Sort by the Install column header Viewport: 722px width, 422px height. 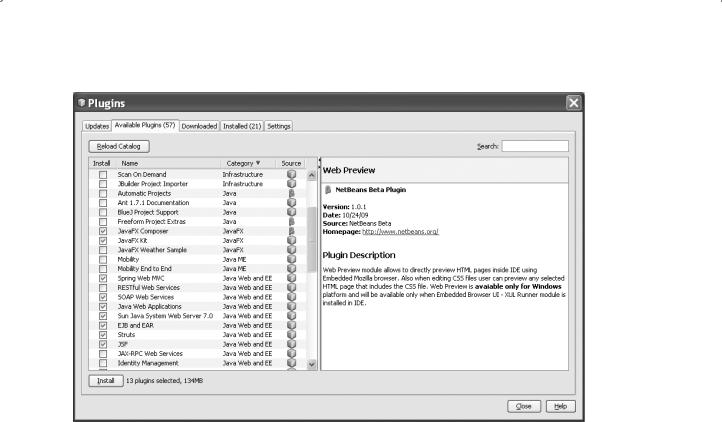[x=102, y=163]
